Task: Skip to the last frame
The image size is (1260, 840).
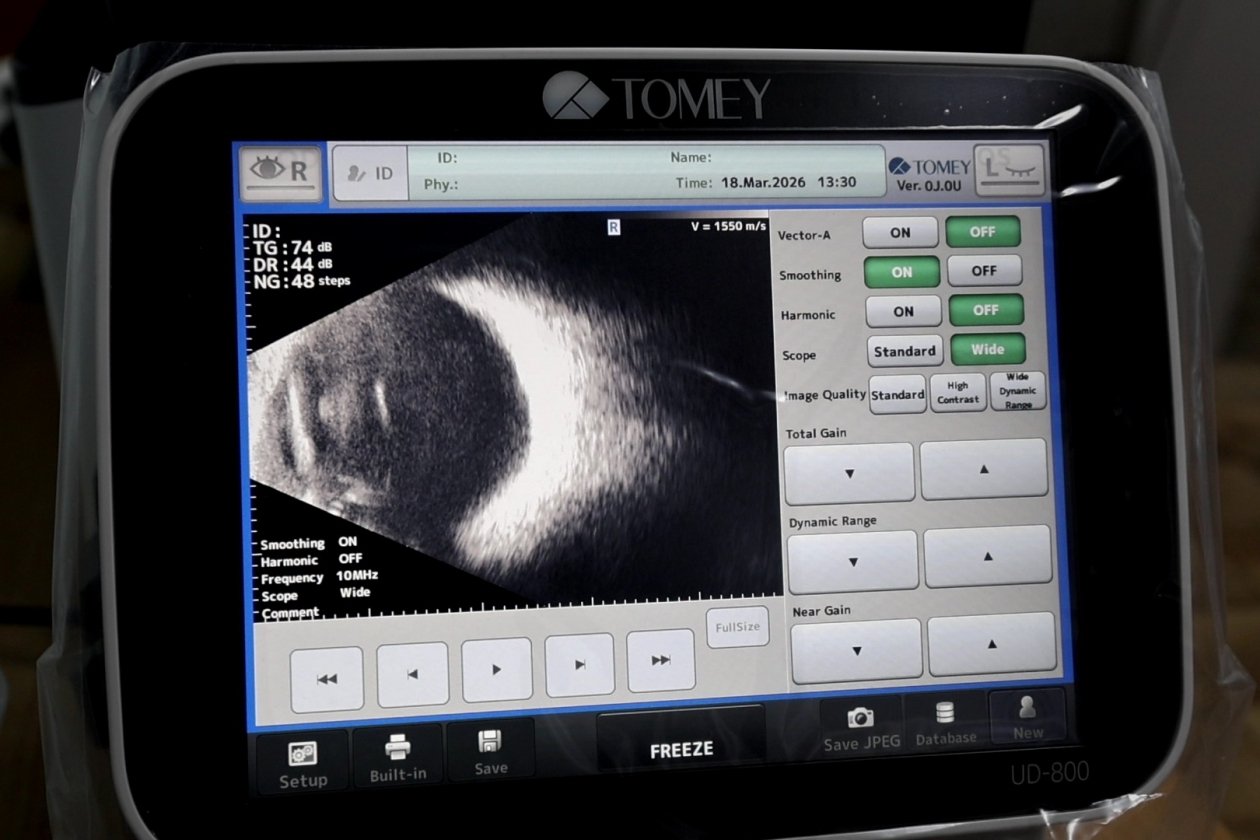Action: coord(660,660)
